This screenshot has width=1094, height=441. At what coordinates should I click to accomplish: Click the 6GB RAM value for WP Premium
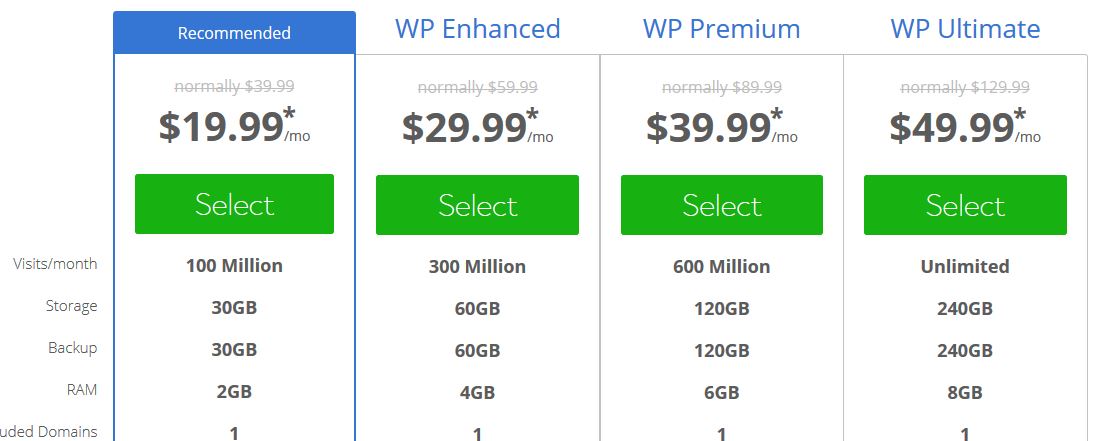point(721,392)
